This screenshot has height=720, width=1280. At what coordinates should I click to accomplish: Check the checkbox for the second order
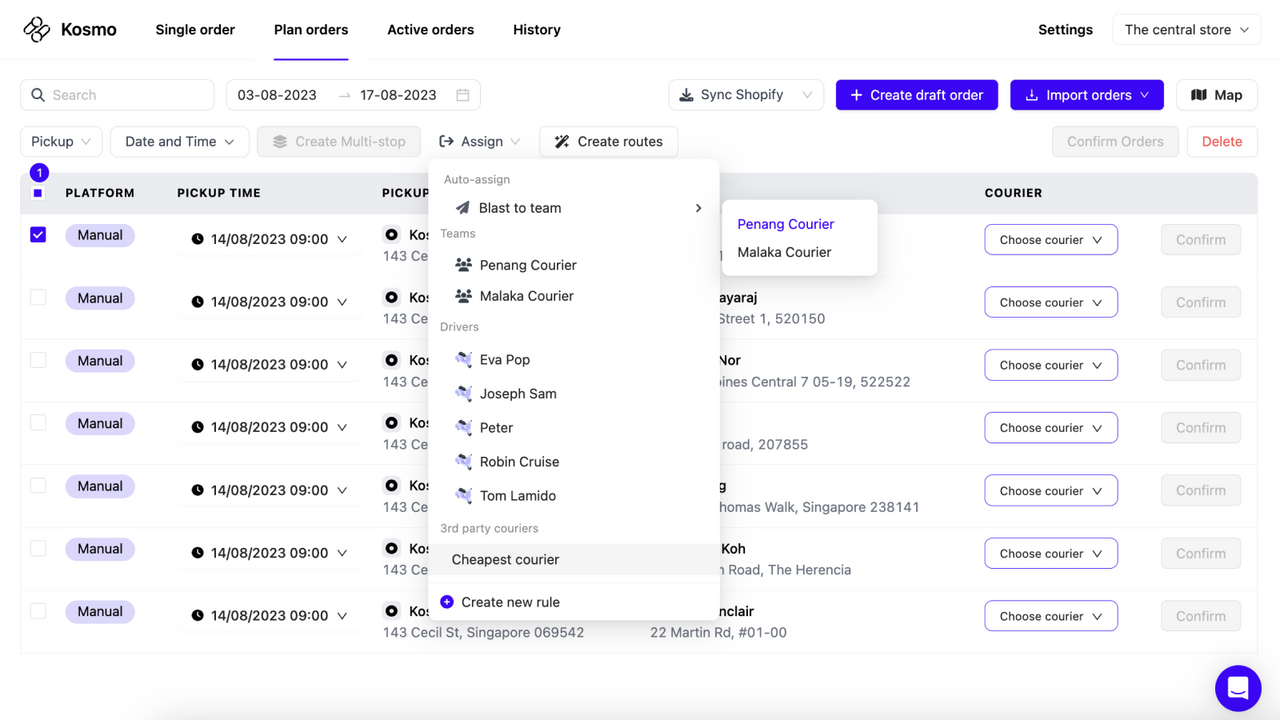(38, 297)
